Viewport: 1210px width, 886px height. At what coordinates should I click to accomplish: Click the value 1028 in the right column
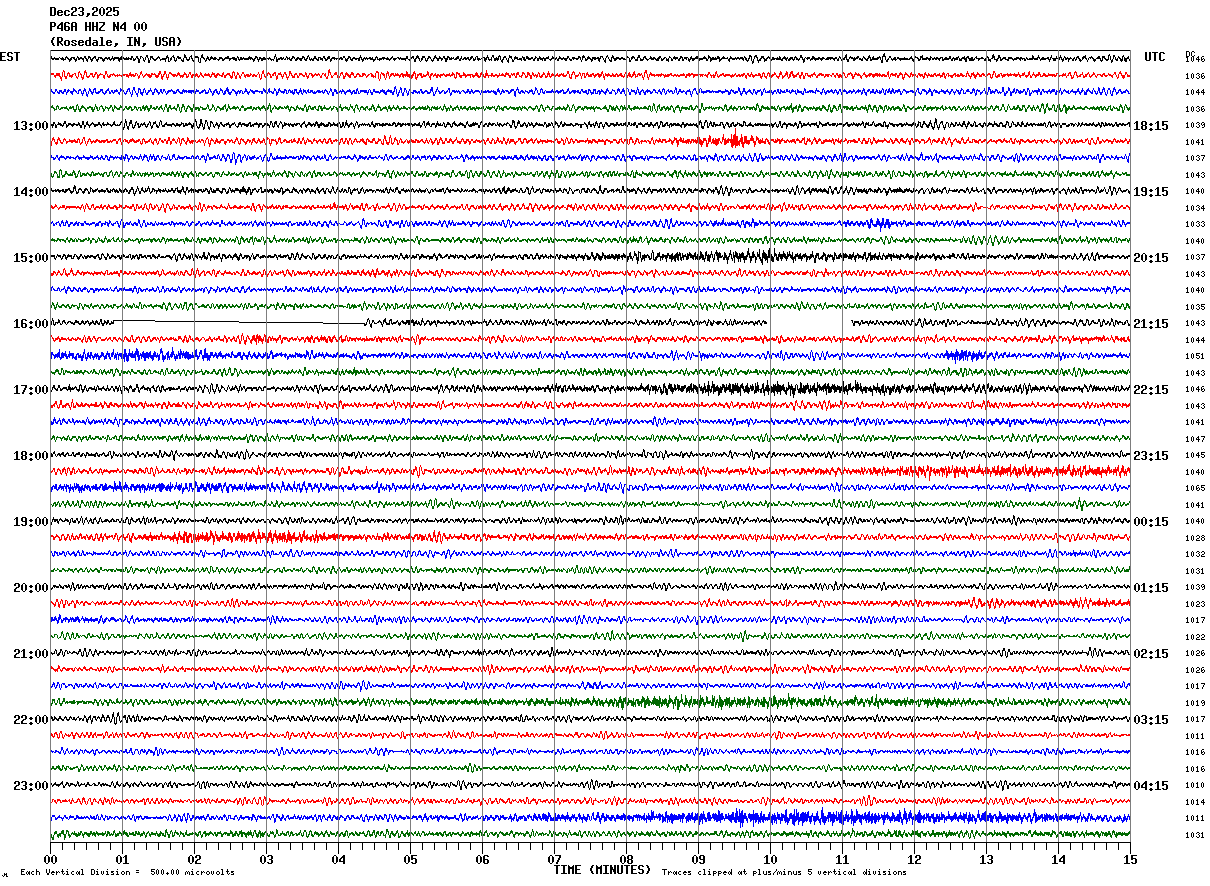1195,538
